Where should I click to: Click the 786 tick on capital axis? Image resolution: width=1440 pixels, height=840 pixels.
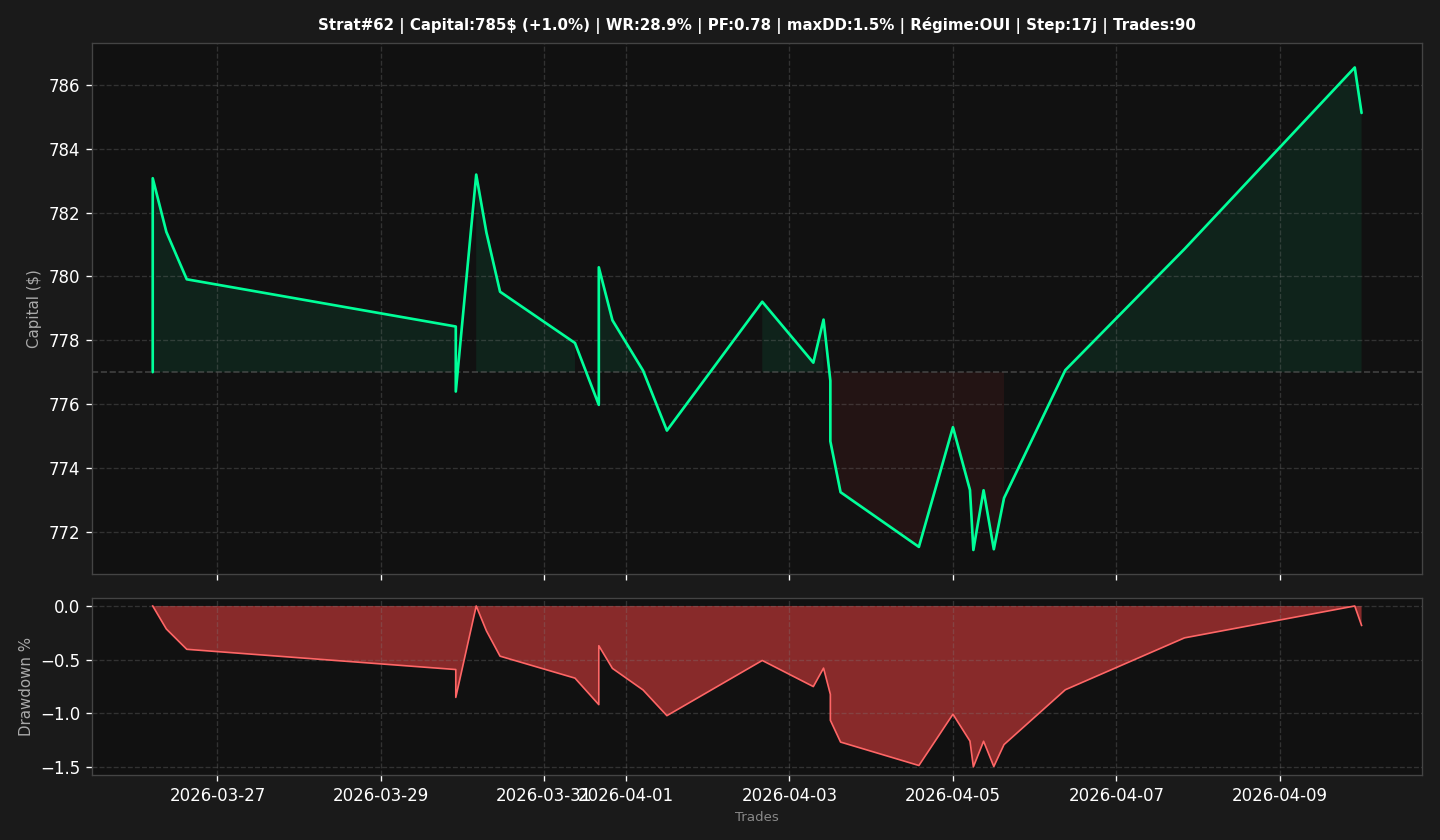(66, 86)
